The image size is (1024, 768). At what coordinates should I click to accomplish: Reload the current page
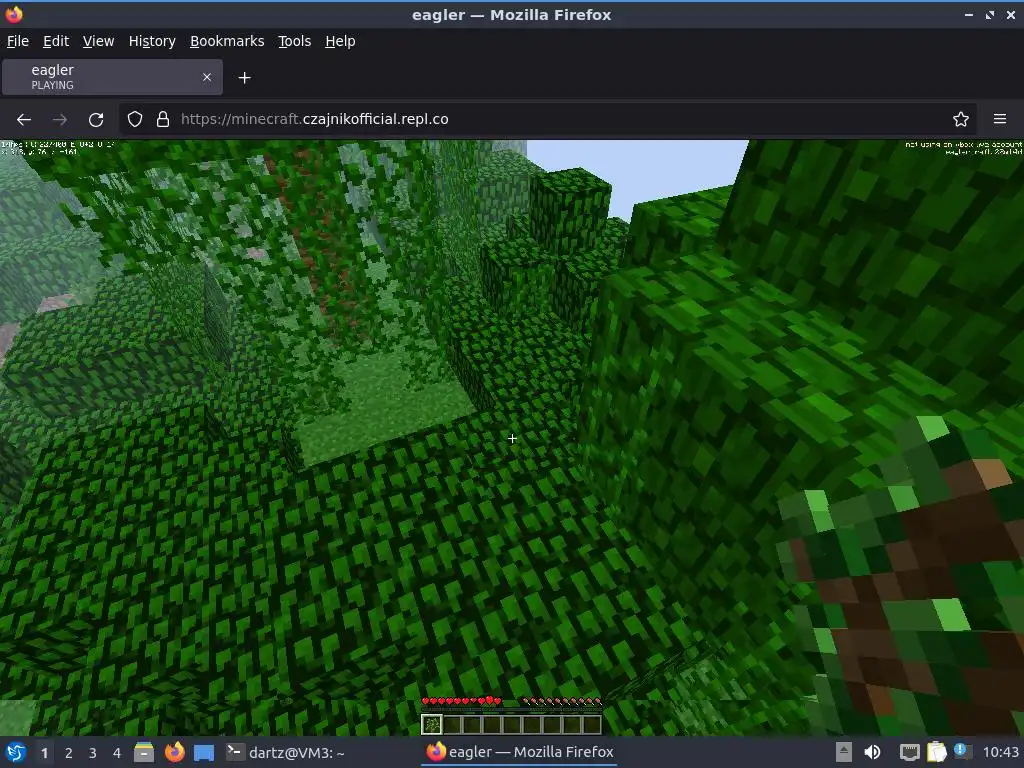(x=96, y=120)
